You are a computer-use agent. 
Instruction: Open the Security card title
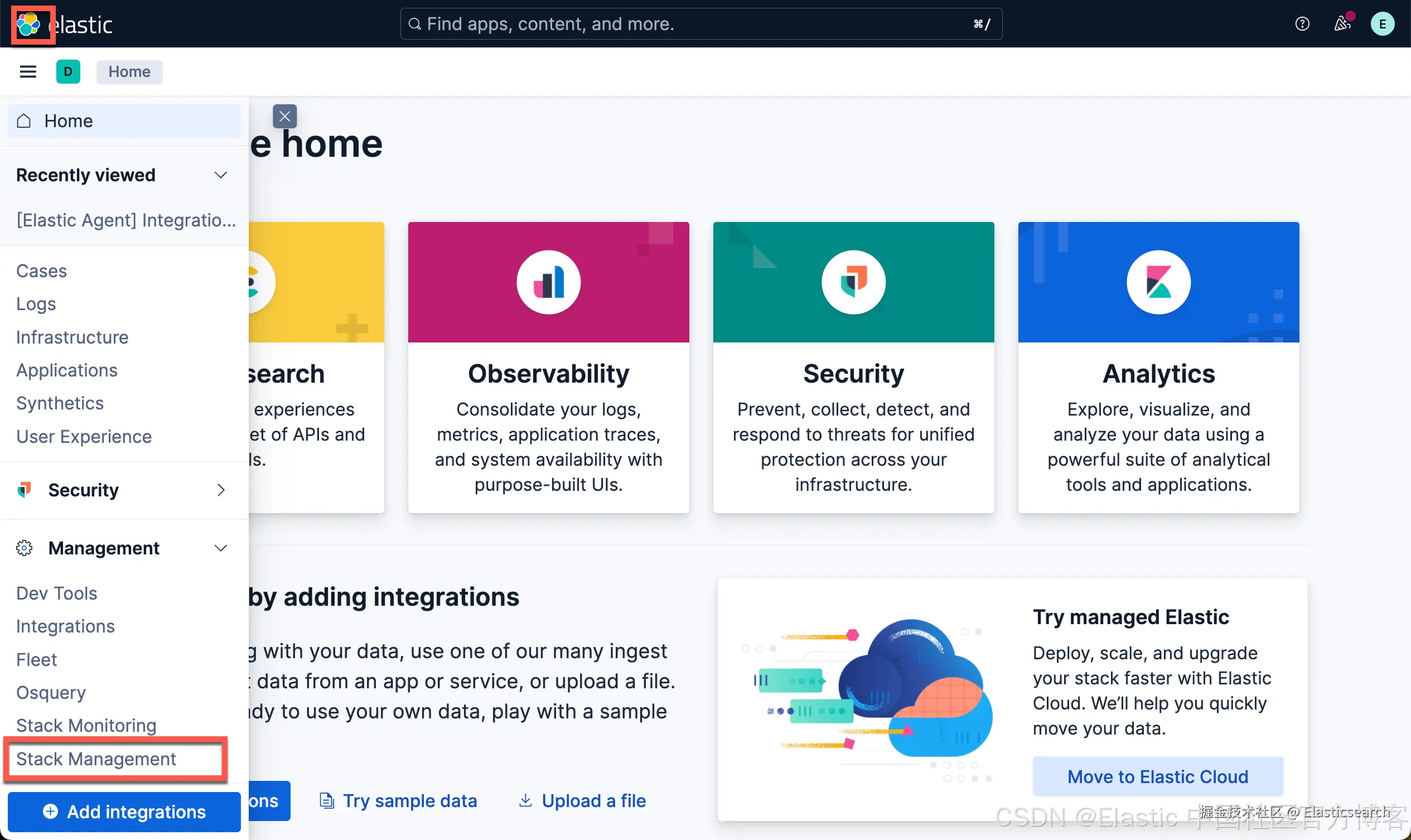click(x=853, y=374)
